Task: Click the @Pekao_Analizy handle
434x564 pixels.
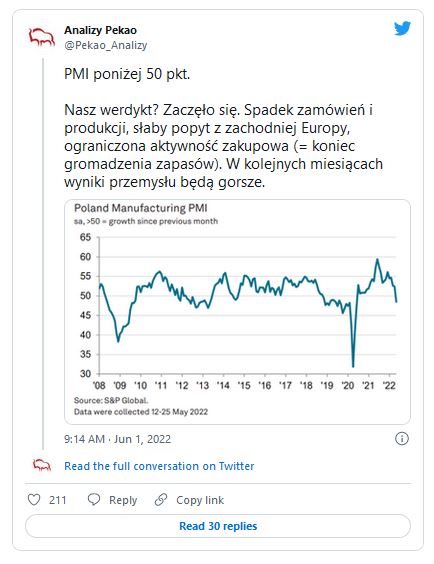Action: (105, 46)
